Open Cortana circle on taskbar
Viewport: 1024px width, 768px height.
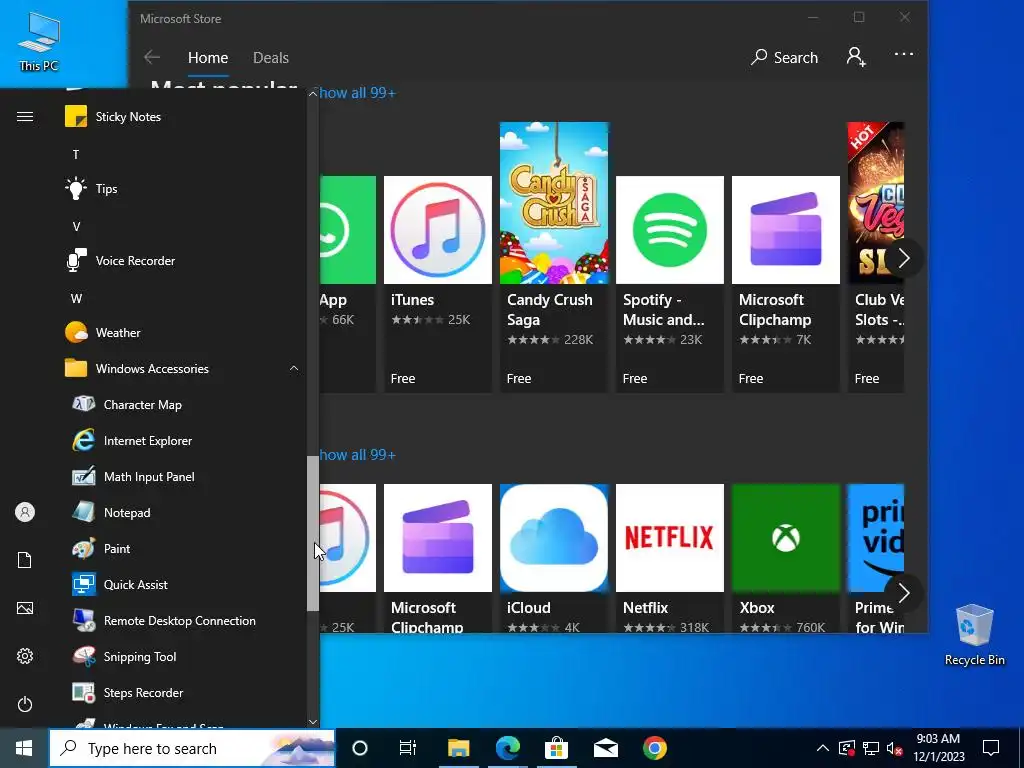click(360, 748)
